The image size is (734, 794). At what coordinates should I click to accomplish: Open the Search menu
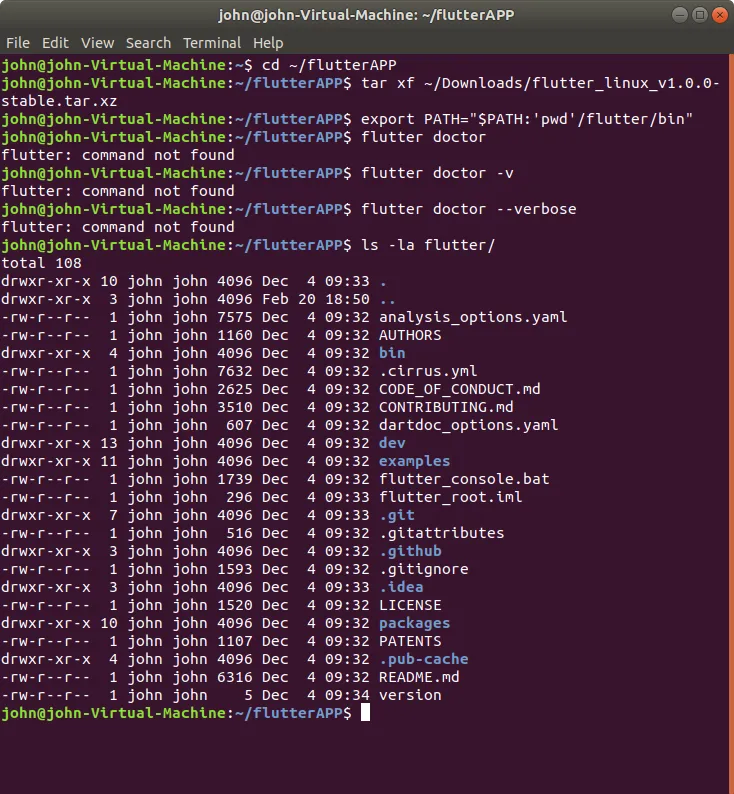coord(148,43)
